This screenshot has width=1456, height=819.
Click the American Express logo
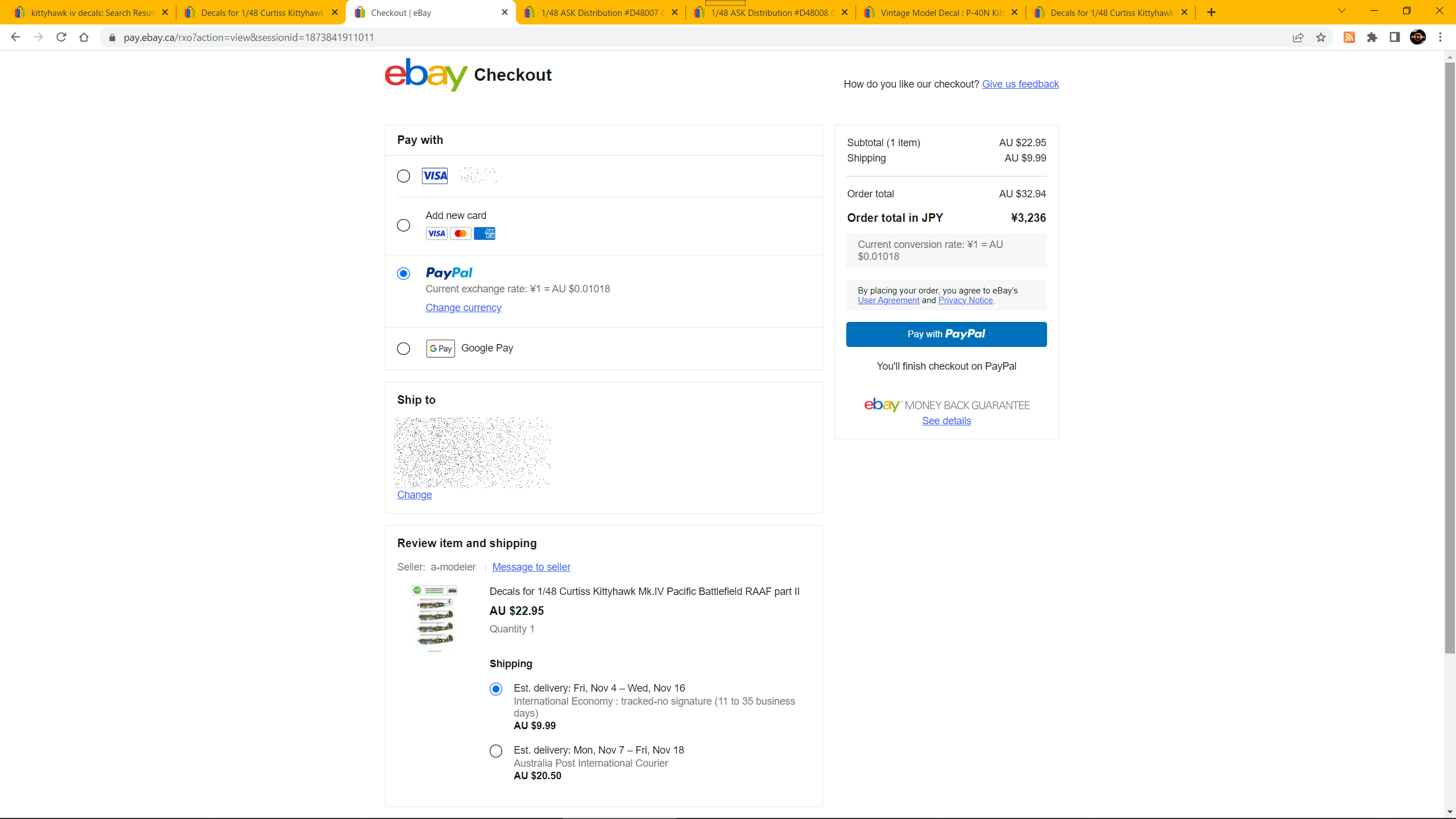point(485,234)
